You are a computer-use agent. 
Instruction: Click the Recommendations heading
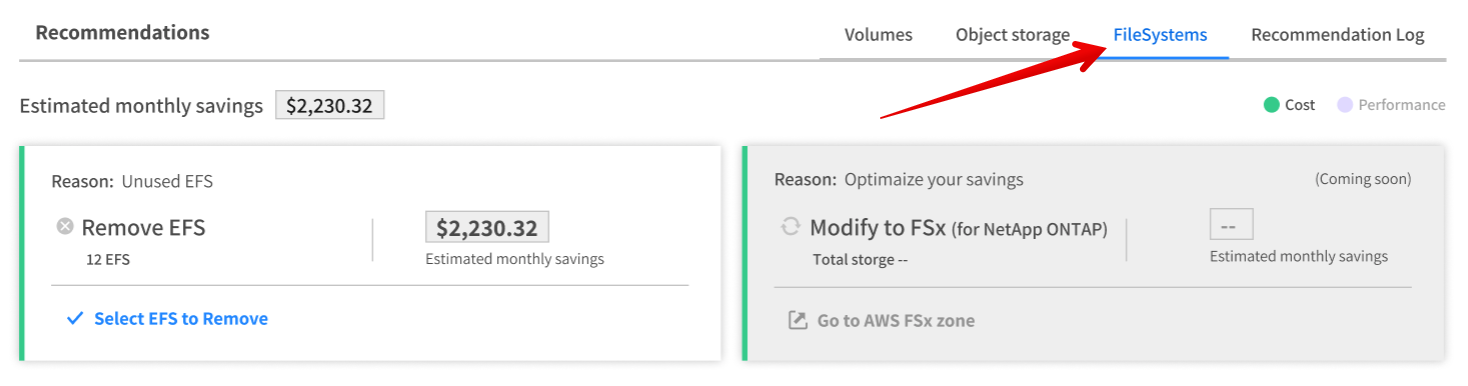coord(123,32)
